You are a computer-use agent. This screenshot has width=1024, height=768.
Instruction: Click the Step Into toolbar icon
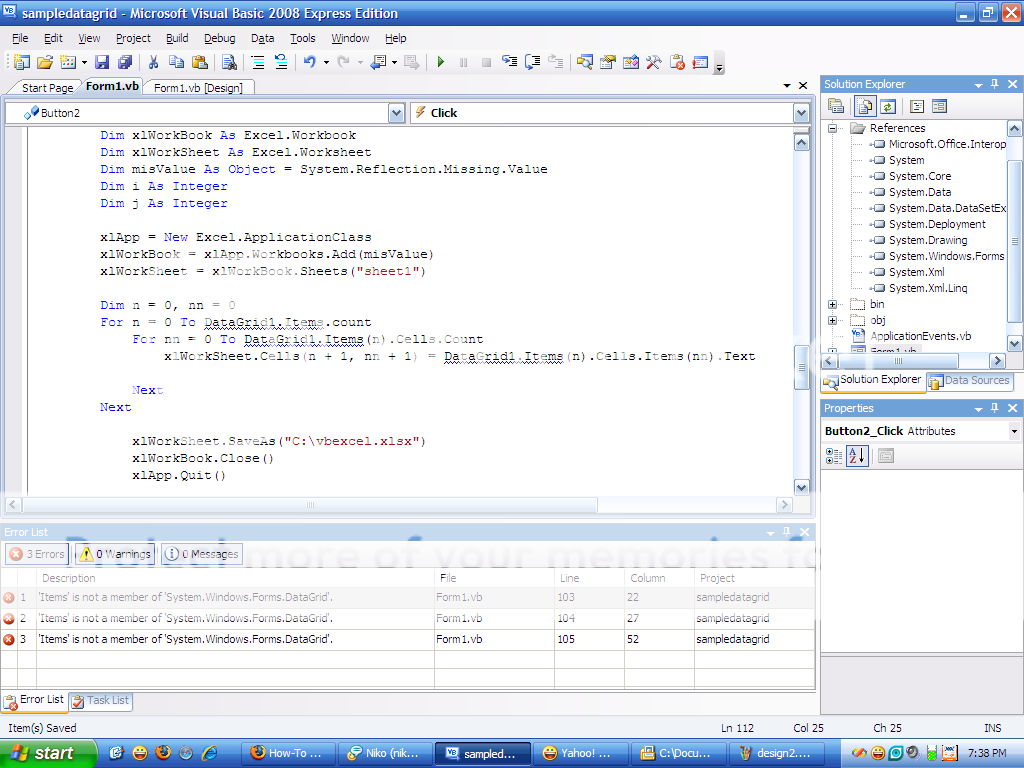(509, 62)
